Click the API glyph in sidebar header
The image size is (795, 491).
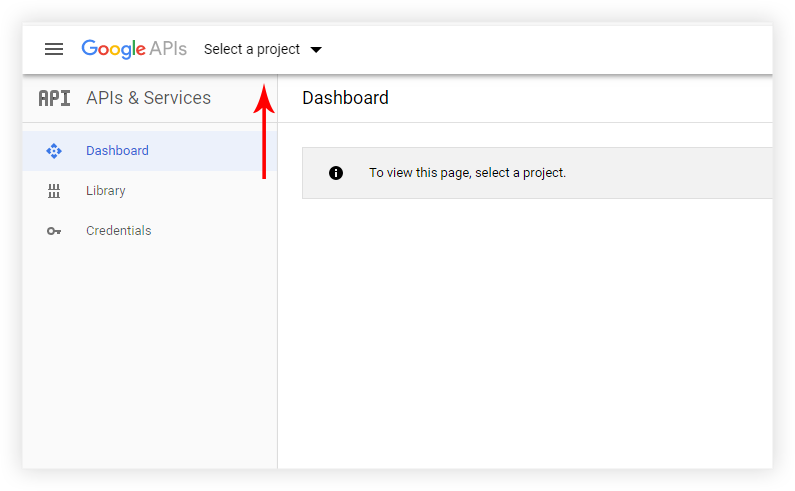[x=54, y=98]
